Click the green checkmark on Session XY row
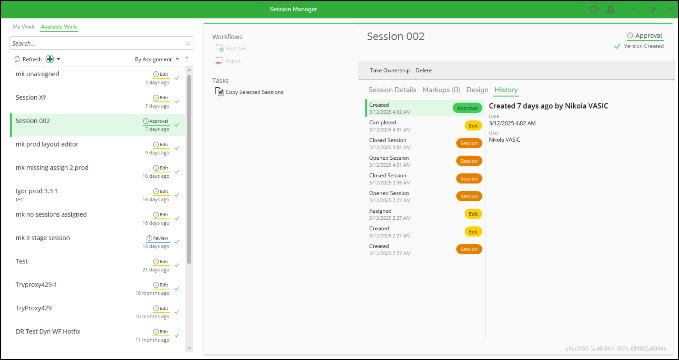Screen dimensions: 679x360 point(177,102)
